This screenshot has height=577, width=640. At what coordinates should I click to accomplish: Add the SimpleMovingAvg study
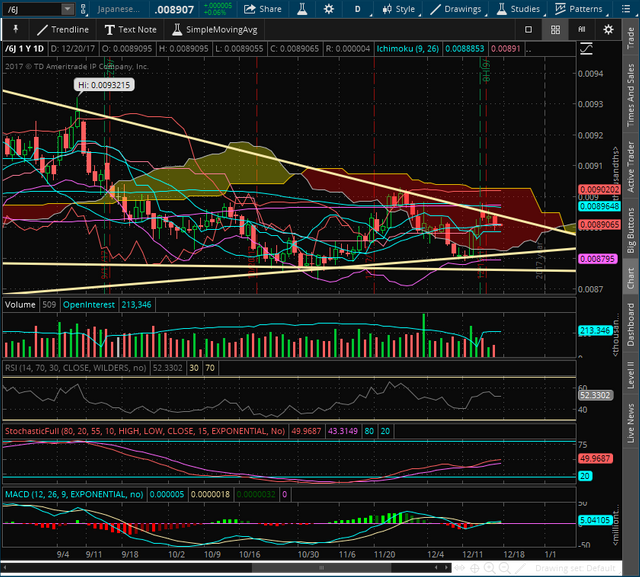click(x=215, y=29)
